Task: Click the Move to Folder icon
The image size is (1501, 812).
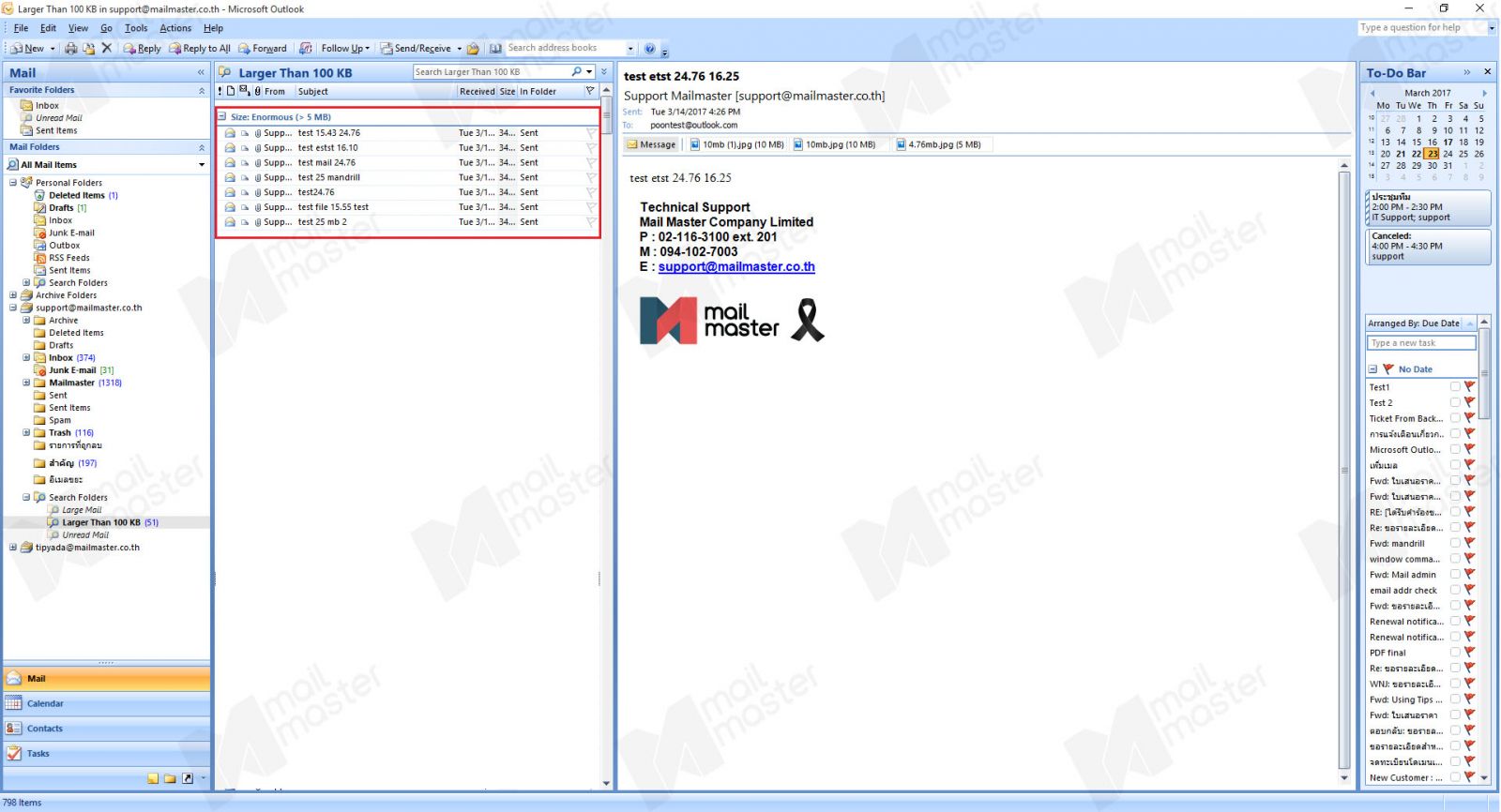Action: [89, 49]
